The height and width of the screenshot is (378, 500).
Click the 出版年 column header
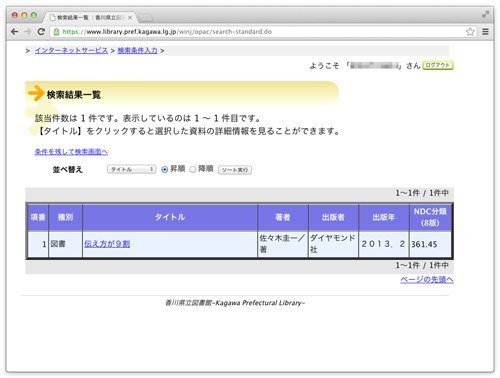384,217
